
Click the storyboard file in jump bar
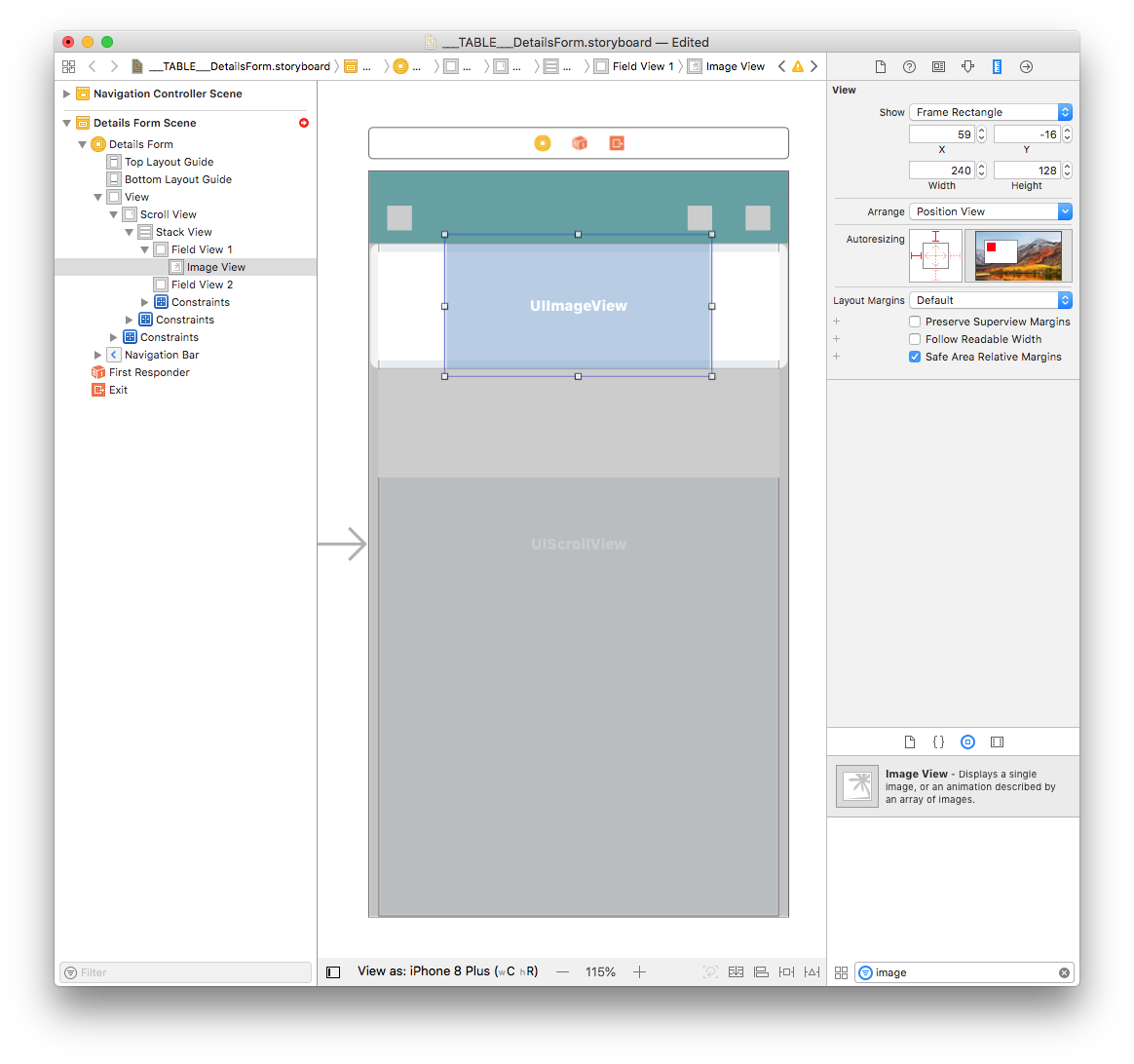tap(231, 66)
